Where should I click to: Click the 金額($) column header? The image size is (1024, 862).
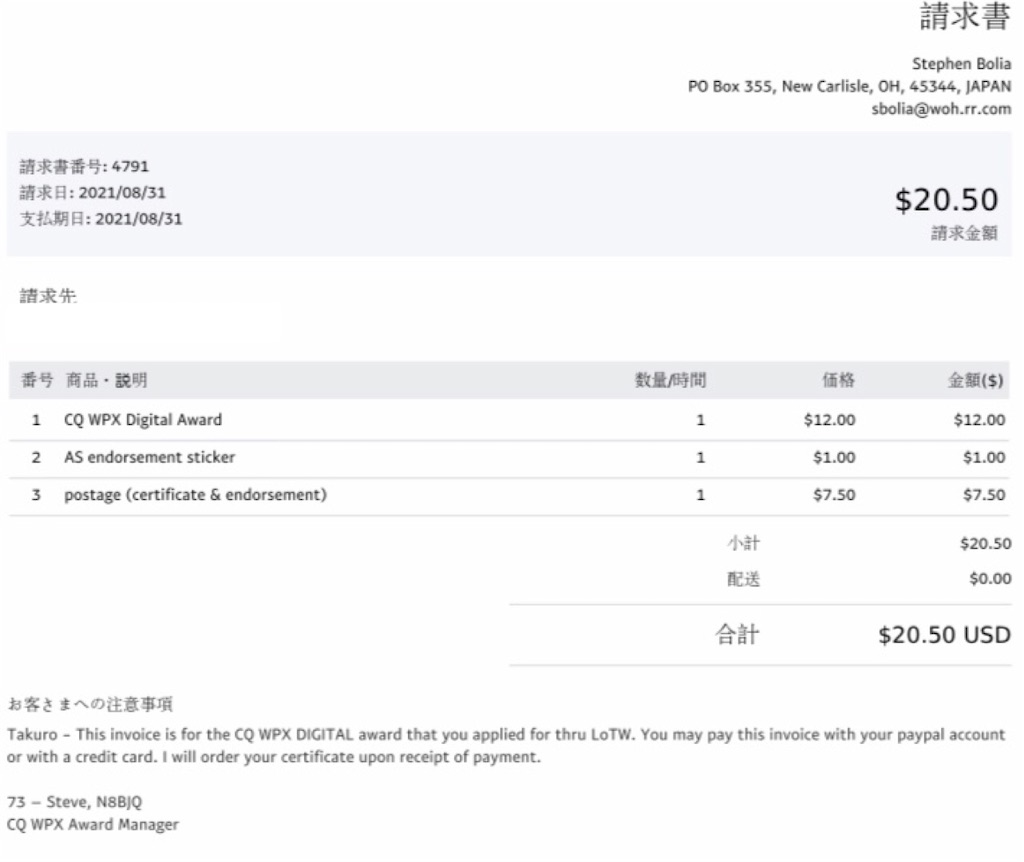(x=976, y=380)
